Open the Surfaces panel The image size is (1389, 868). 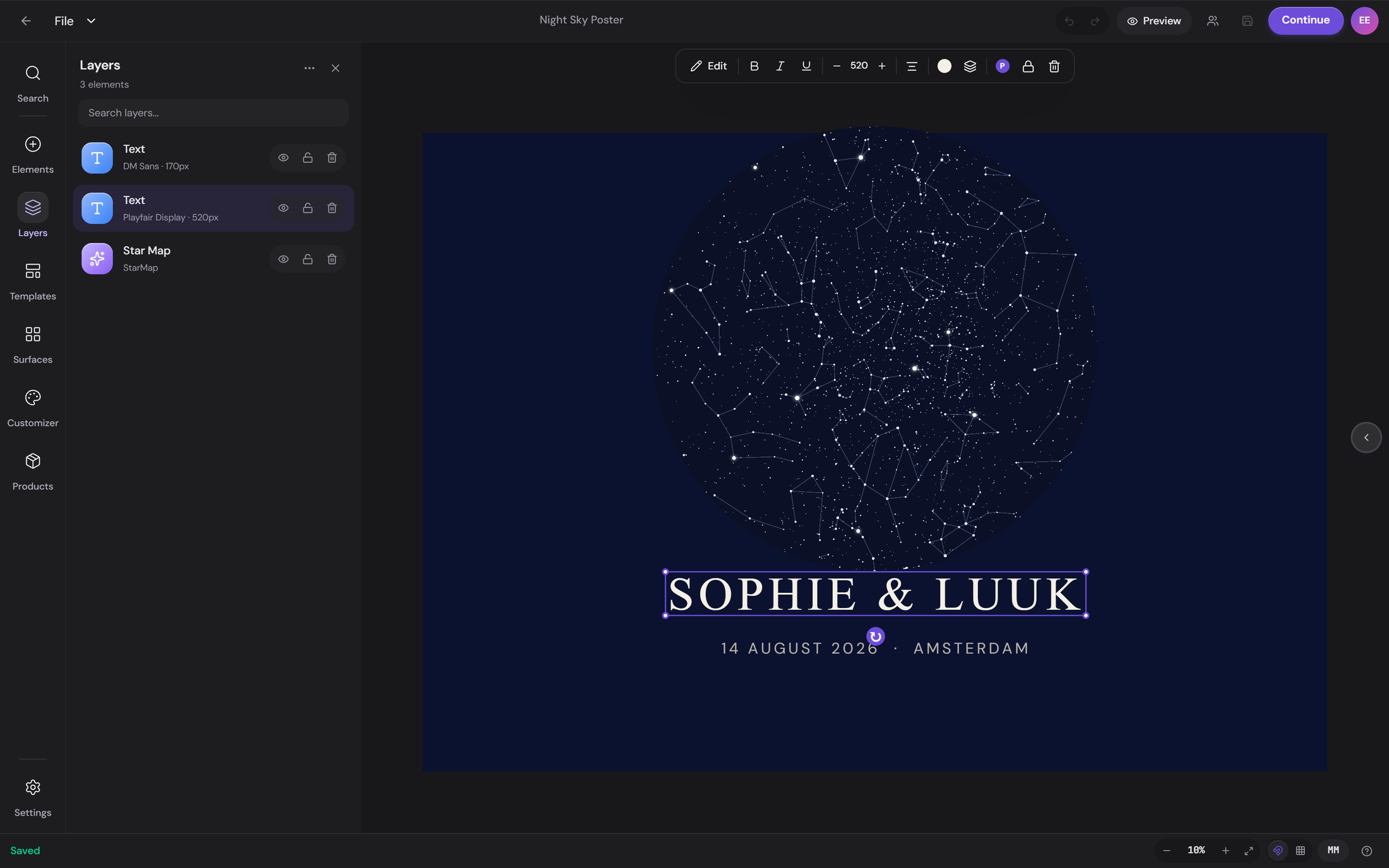[x=33, y=345]
